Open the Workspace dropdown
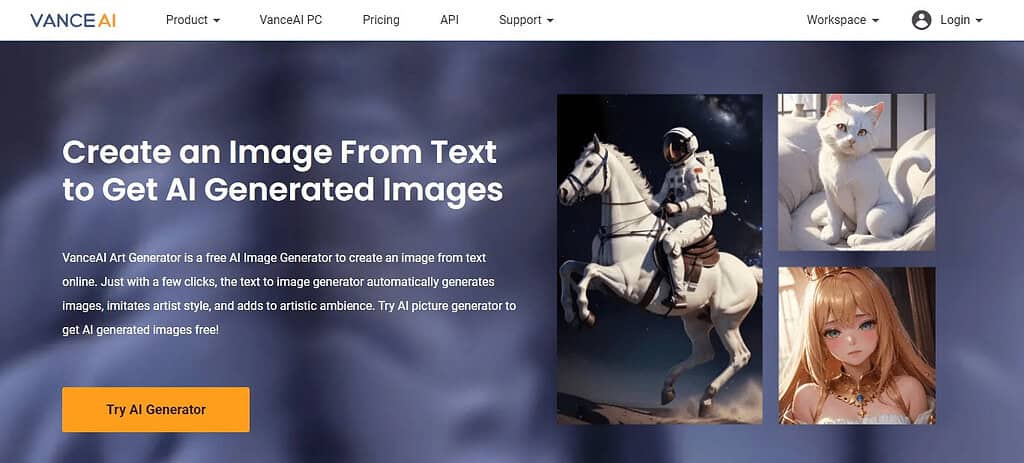 [x=842, y=20]
